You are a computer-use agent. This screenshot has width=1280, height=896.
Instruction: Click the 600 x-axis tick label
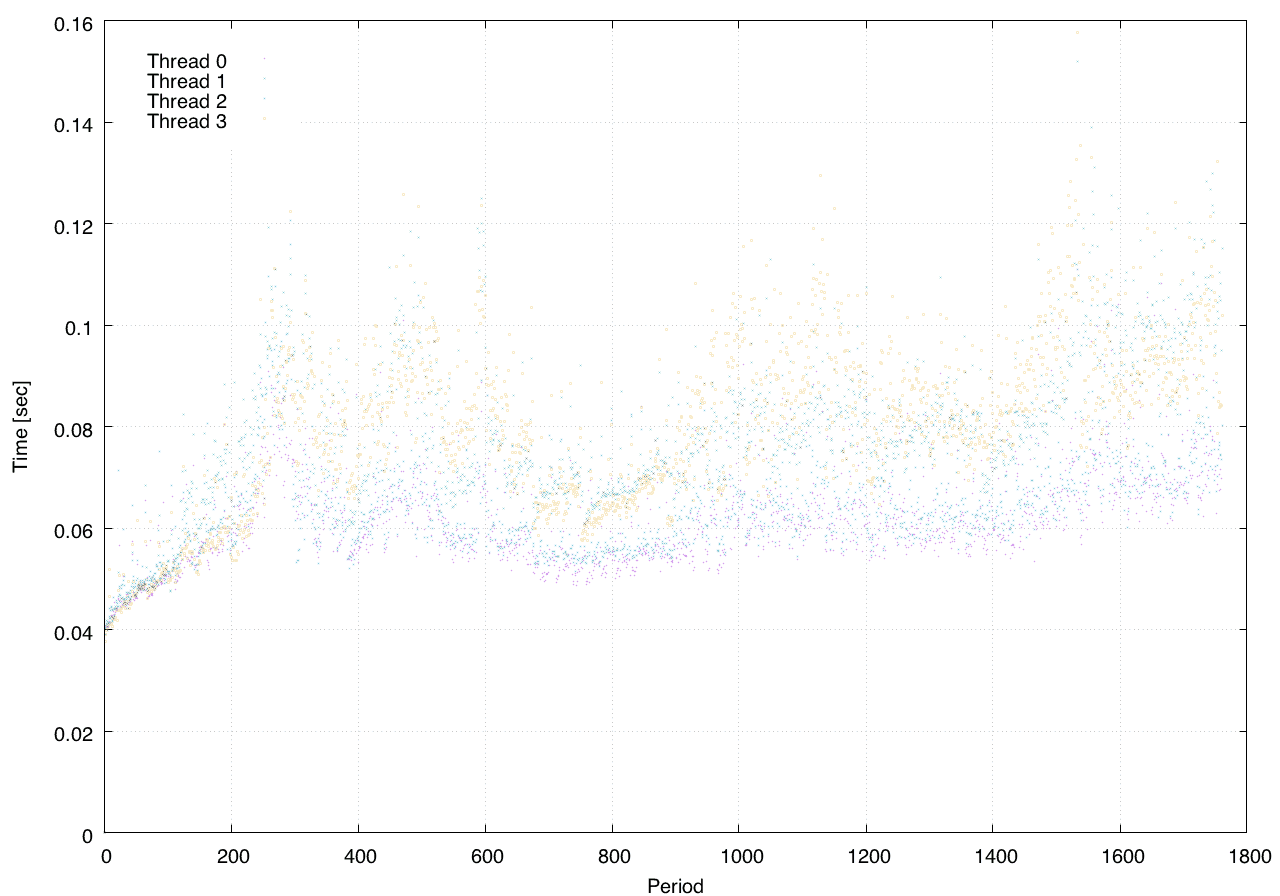[x=486, y=856]
